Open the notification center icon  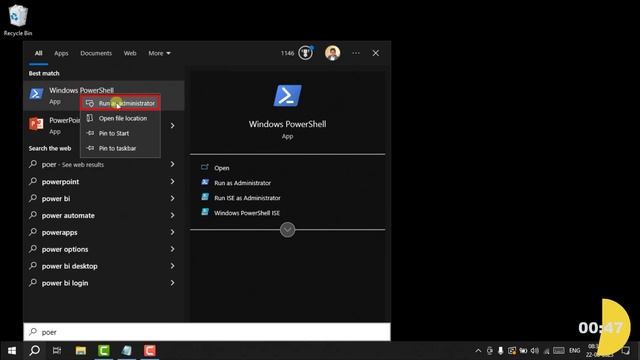tap(626, 351)
